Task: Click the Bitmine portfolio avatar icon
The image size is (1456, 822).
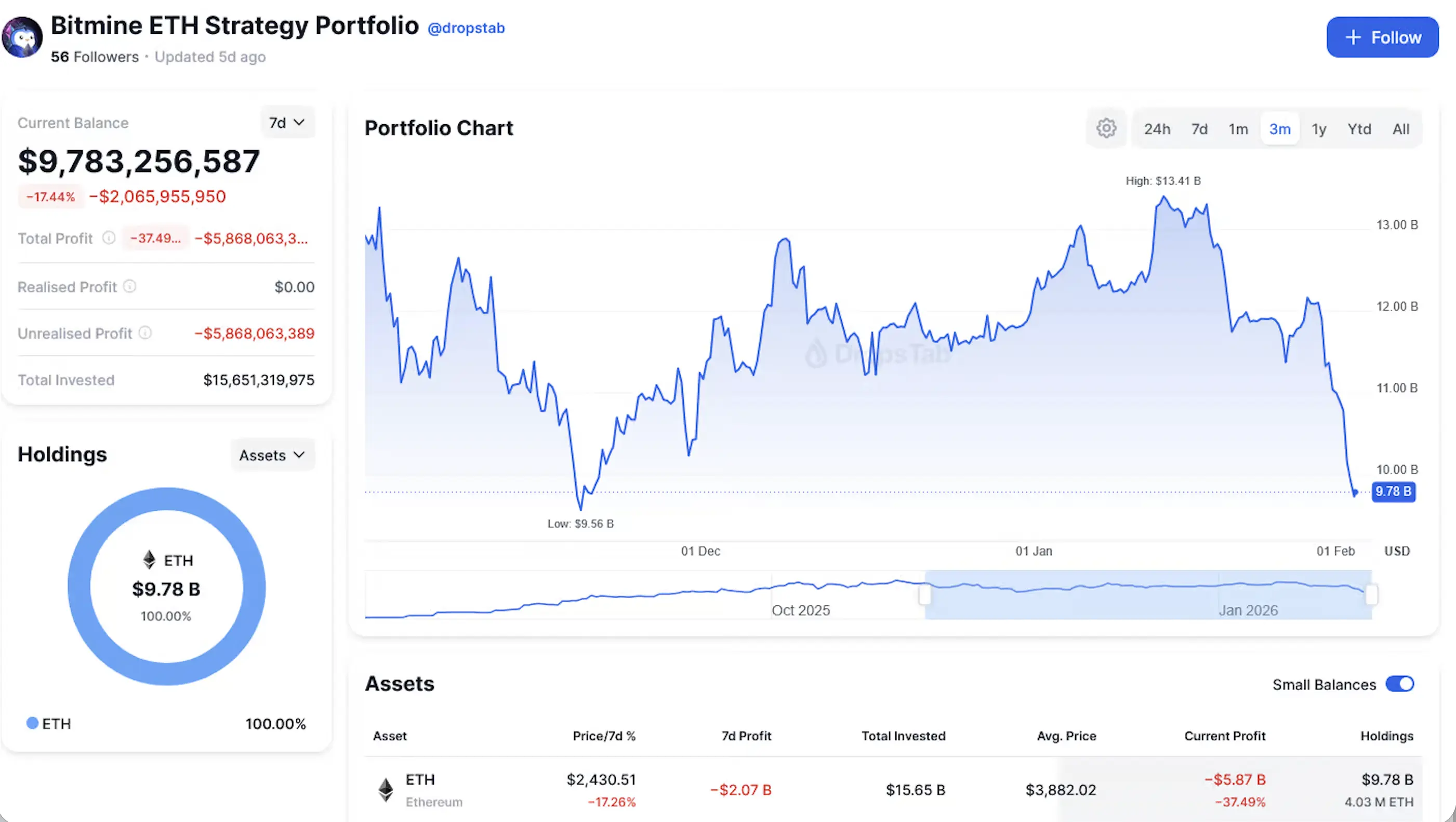Action: (x=22, y=37)
